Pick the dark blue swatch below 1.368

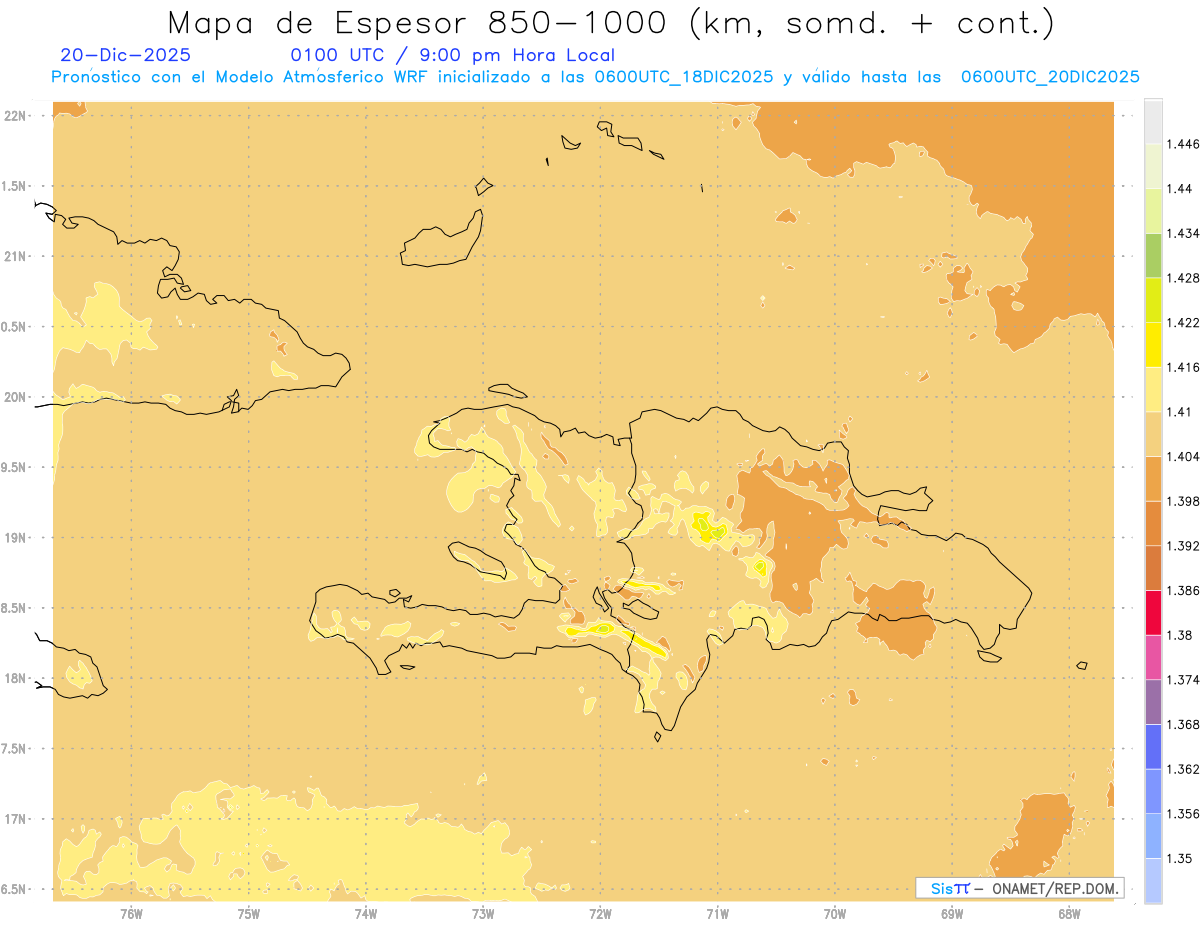coord(1153,746)
